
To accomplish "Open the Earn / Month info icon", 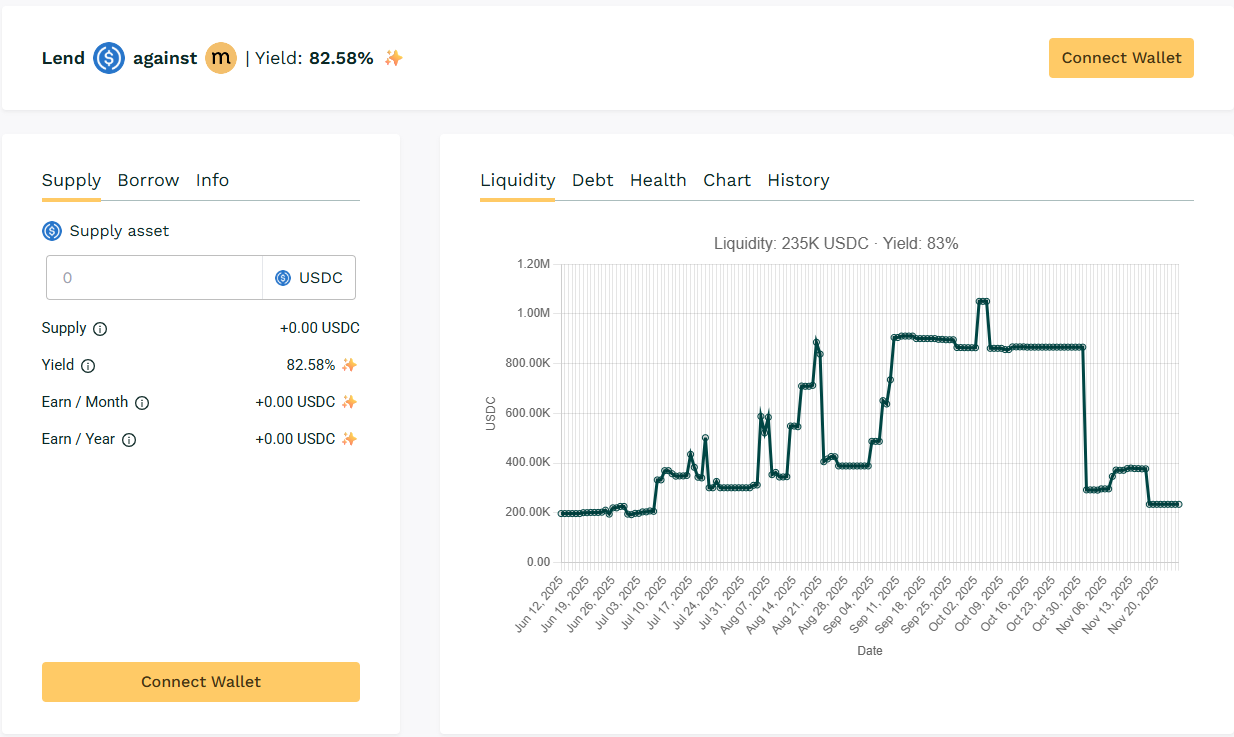I will [142, 403].
